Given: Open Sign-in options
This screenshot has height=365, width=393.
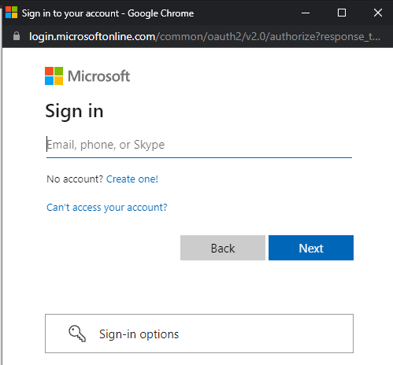Looking at the screenshot, I should coord(199,333).
